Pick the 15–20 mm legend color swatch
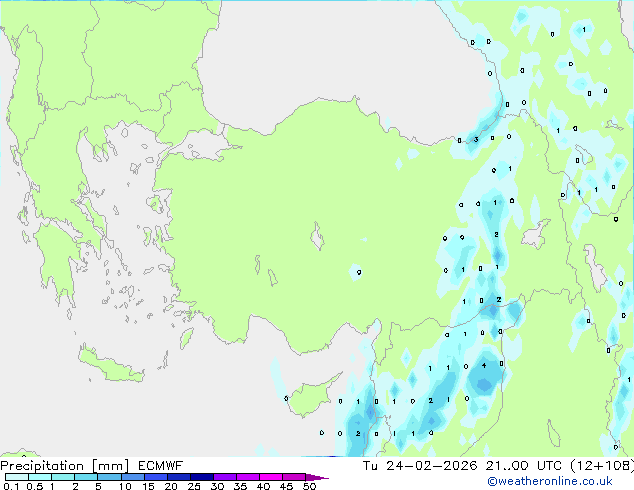The image size is (634, 490). click(x=155, y=477)
